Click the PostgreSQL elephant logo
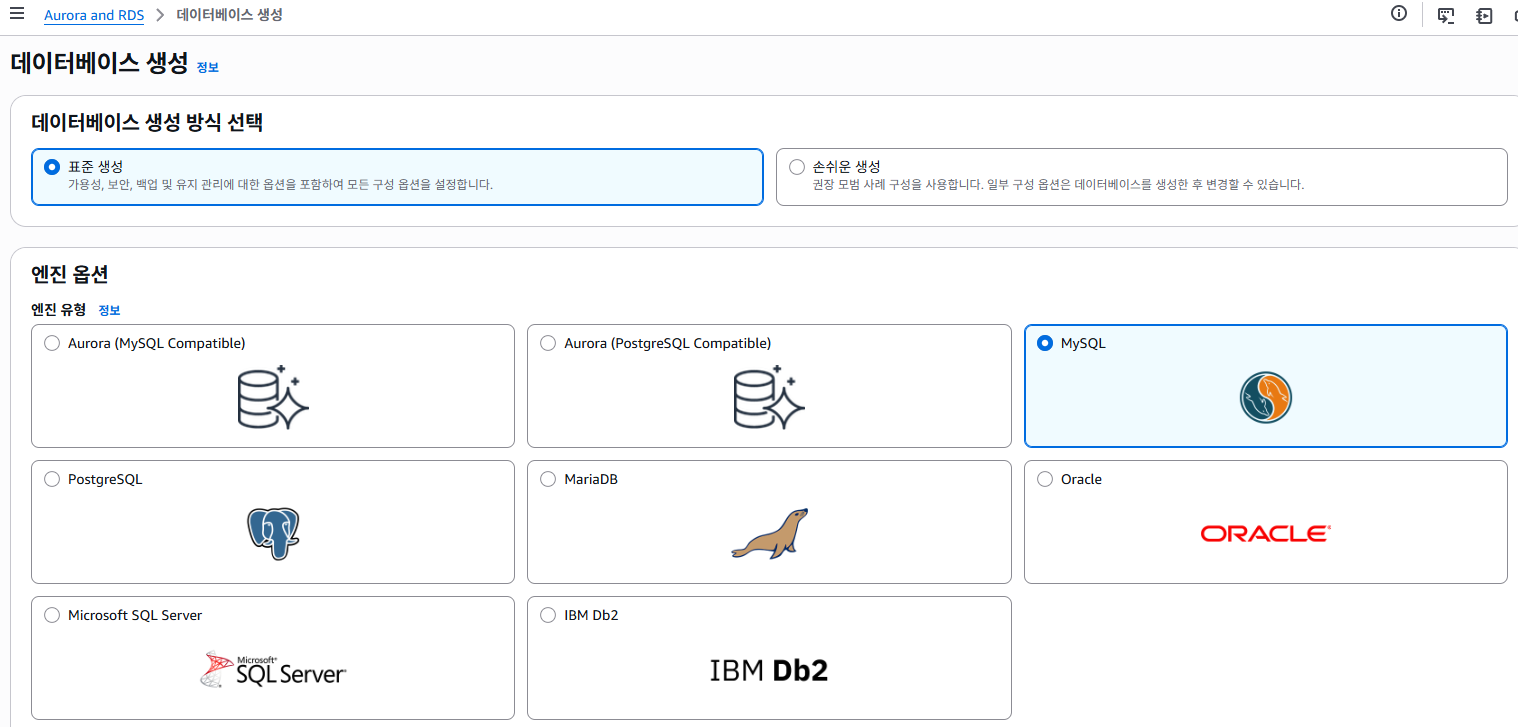Screen dimensions: 1518x727 pyautogui.click(x=273, y=533)
